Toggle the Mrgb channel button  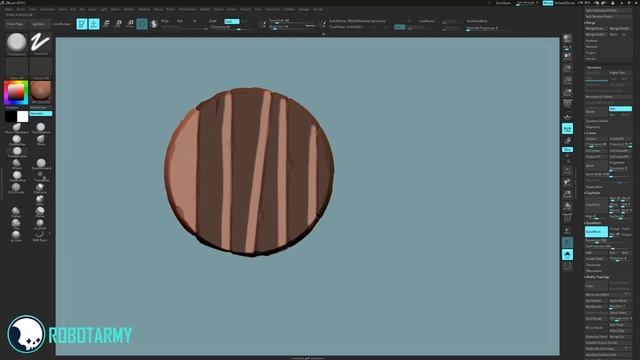coord(165,21)
